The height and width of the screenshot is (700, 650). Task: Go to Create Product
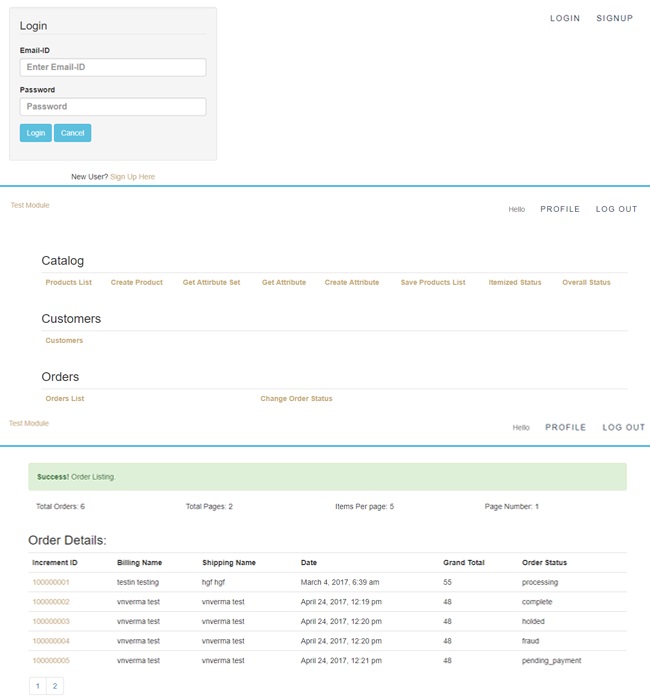tap(136, 283)
